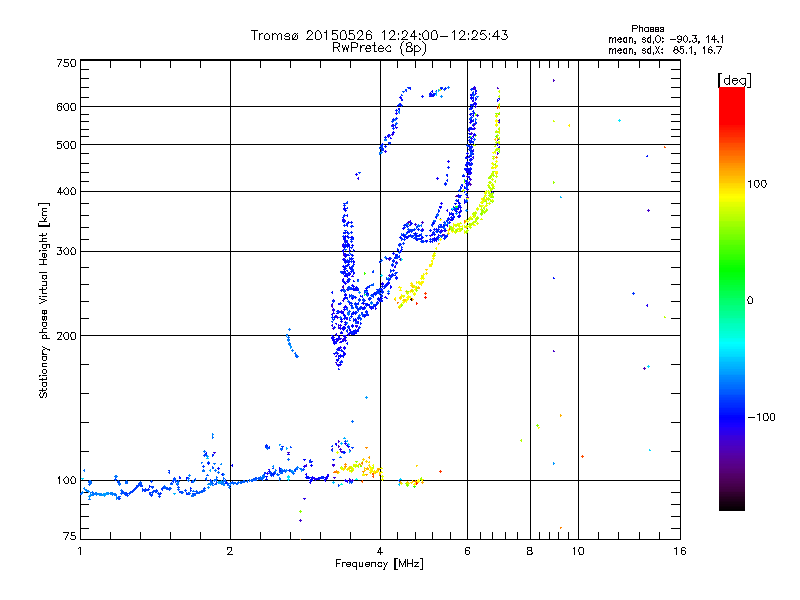The width and height of the screenshot is (800, 600).
Task: Click the "200" height tick label
Action: tap(66, 336)
